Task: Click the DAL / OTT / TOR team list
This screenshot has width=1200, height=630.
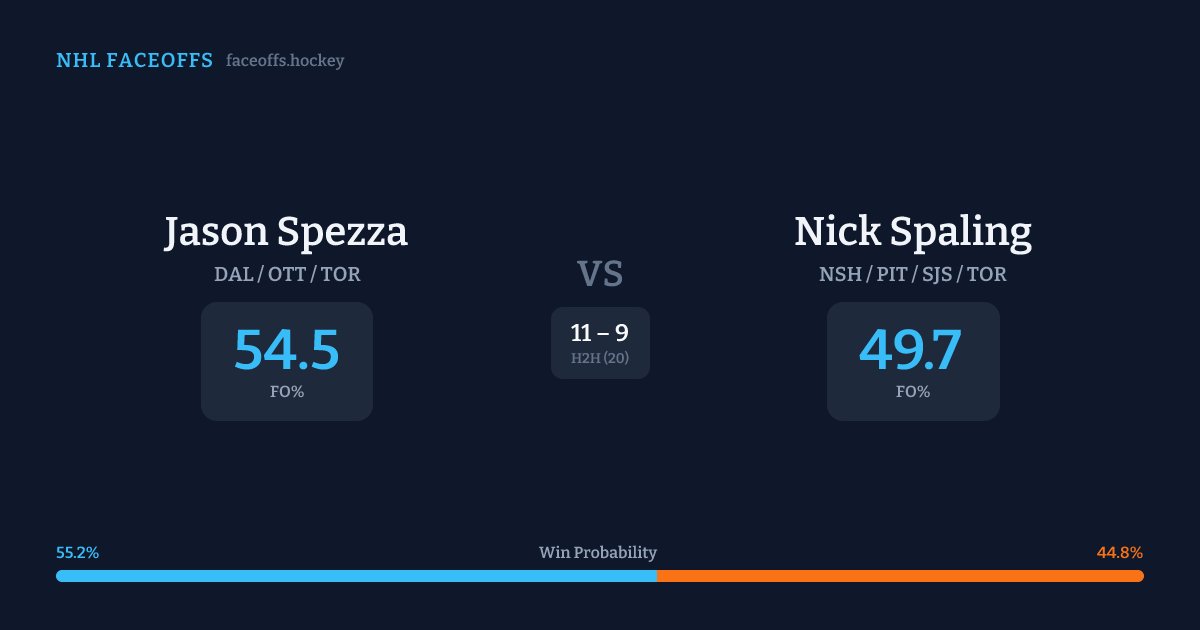Action: [x=286, y=274]
